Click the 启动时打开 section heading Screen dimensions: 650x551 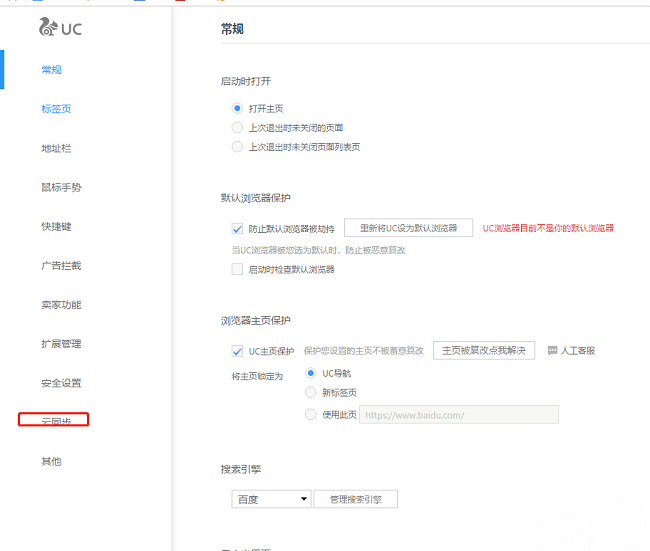click(246, 81)
